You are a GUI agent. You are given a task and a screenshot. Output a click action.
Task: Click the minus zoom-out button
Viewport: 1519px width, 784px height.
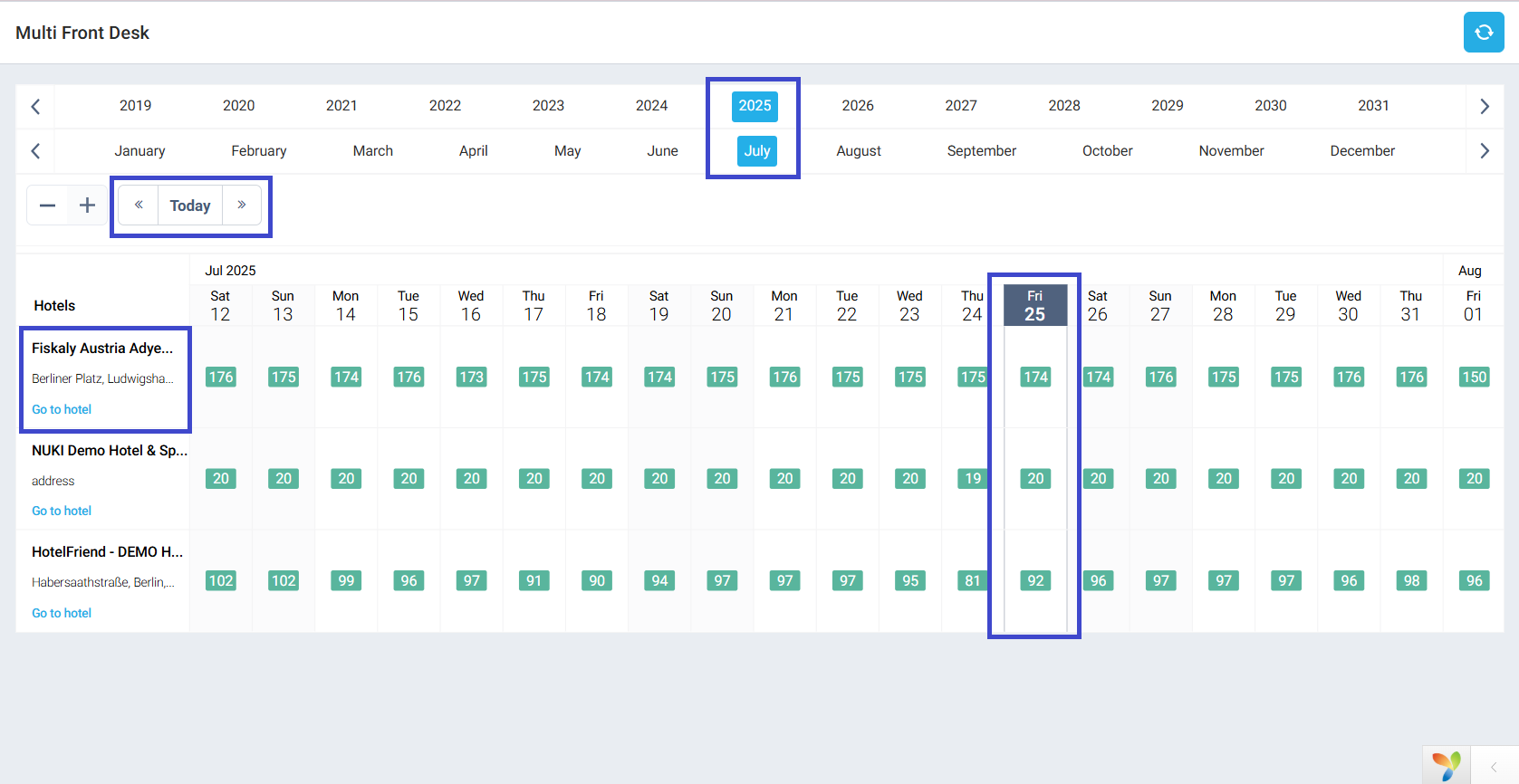point(47,206)
